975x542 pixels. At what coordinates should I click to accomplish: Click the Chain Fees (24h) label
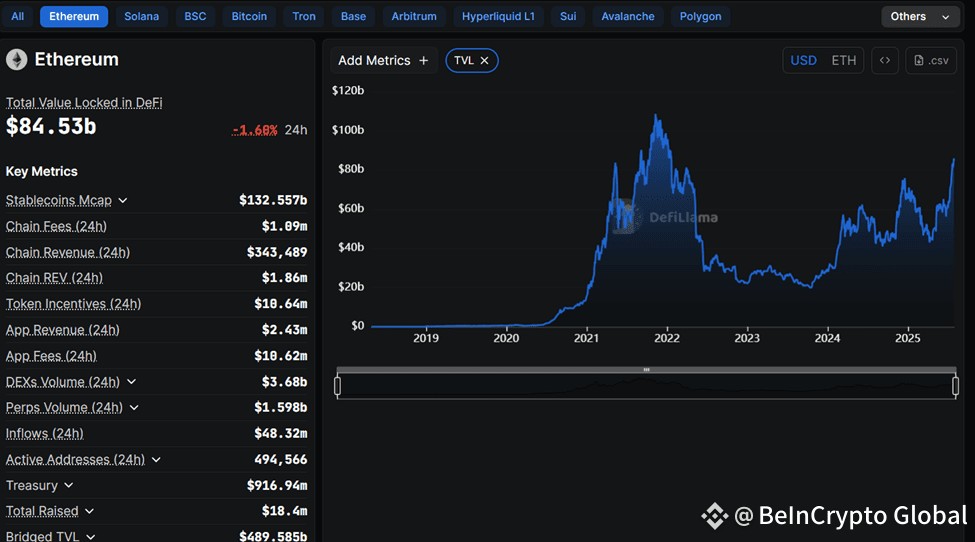[56, 226]
